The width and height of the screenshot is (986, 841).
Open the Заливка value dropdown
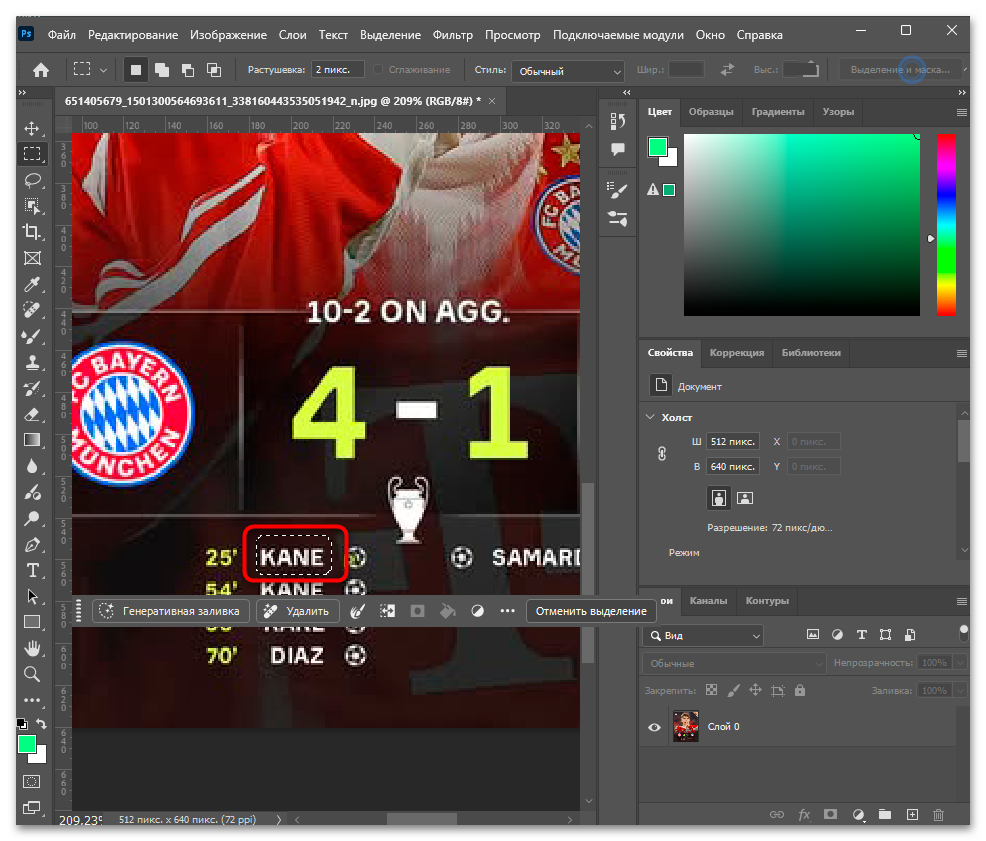pyautogui.click(x=960, y=690)
